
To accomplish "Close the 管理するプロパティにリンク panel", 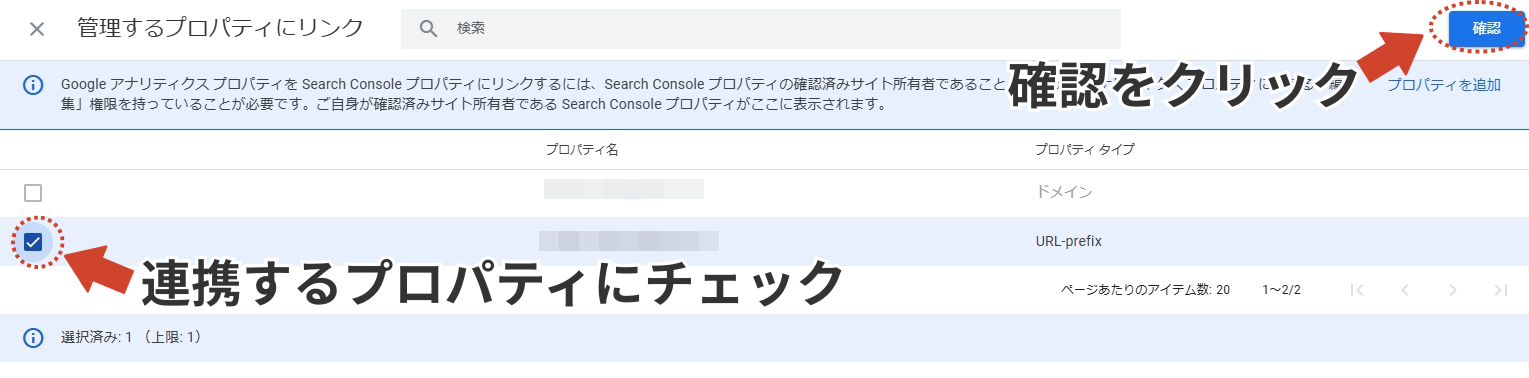I will (37, 28).
